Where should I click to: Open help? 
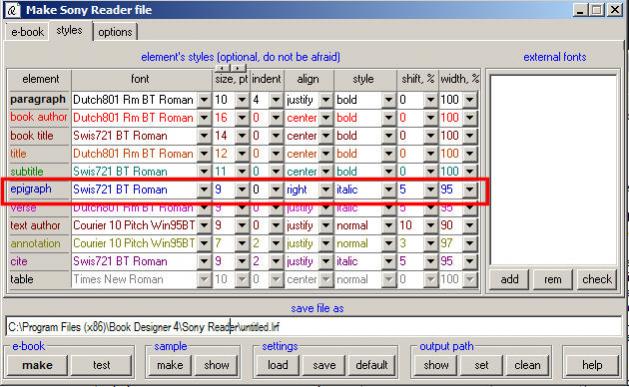(x=592, y=365)
